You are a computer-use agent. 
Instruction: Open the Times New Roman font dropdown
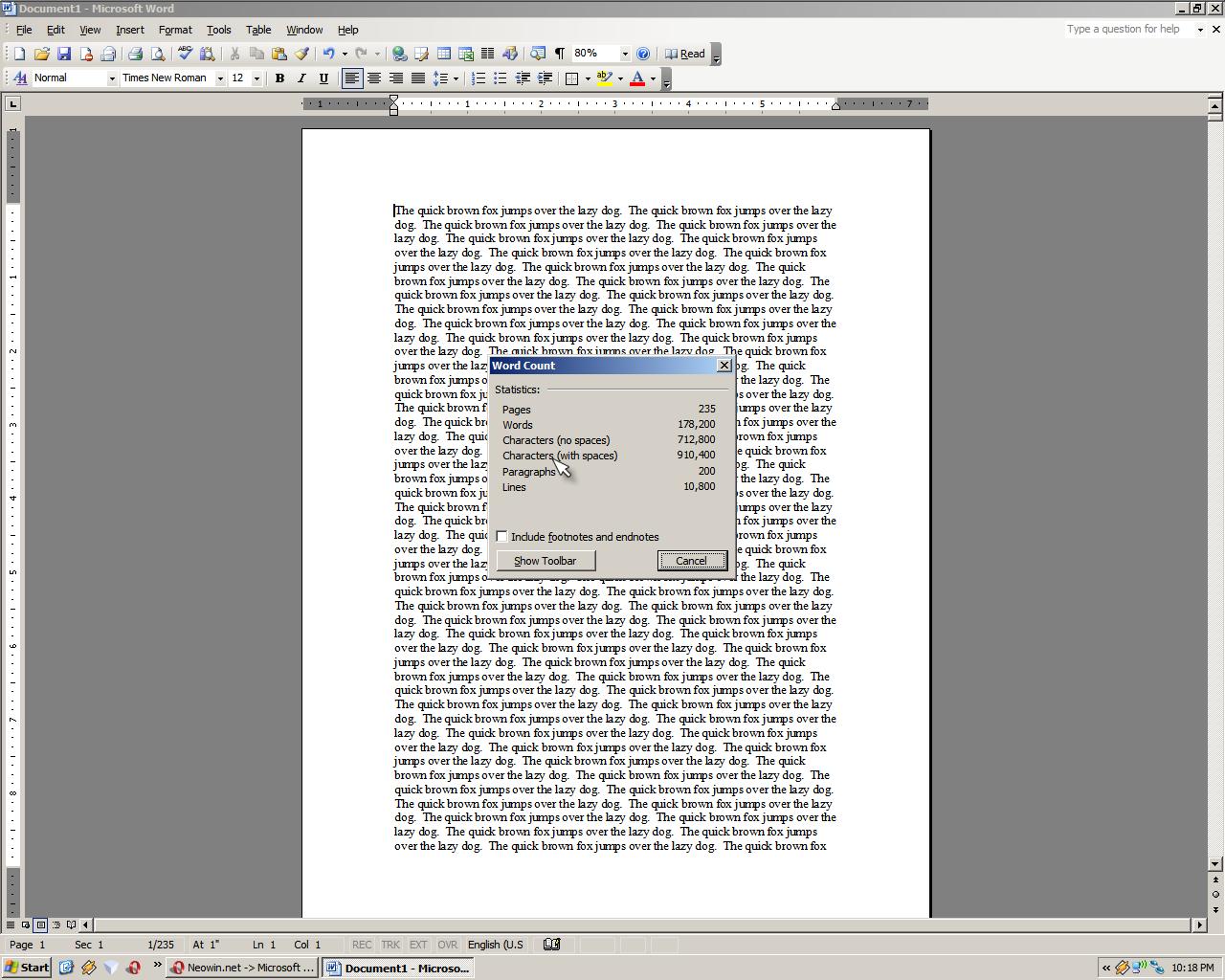click(x=220, y=78)
